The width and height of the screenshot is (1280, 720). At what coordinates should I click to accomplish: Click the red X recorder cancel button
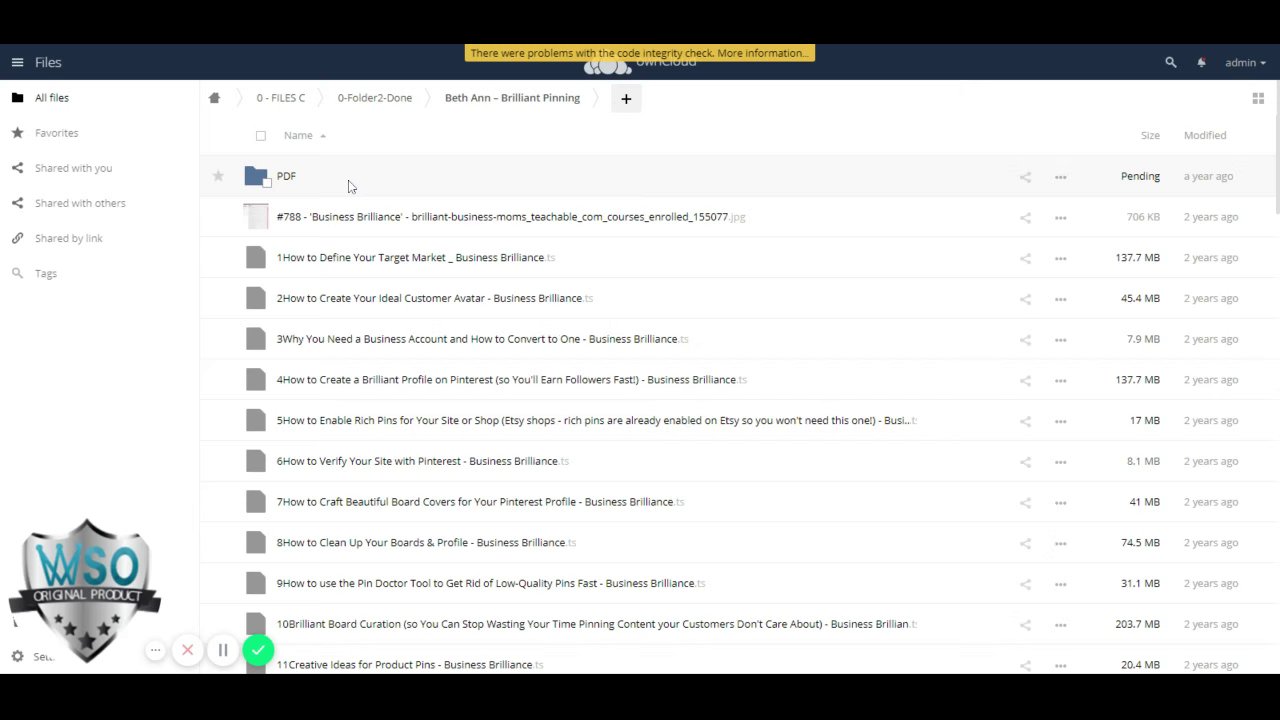click(x=187, y=651)
